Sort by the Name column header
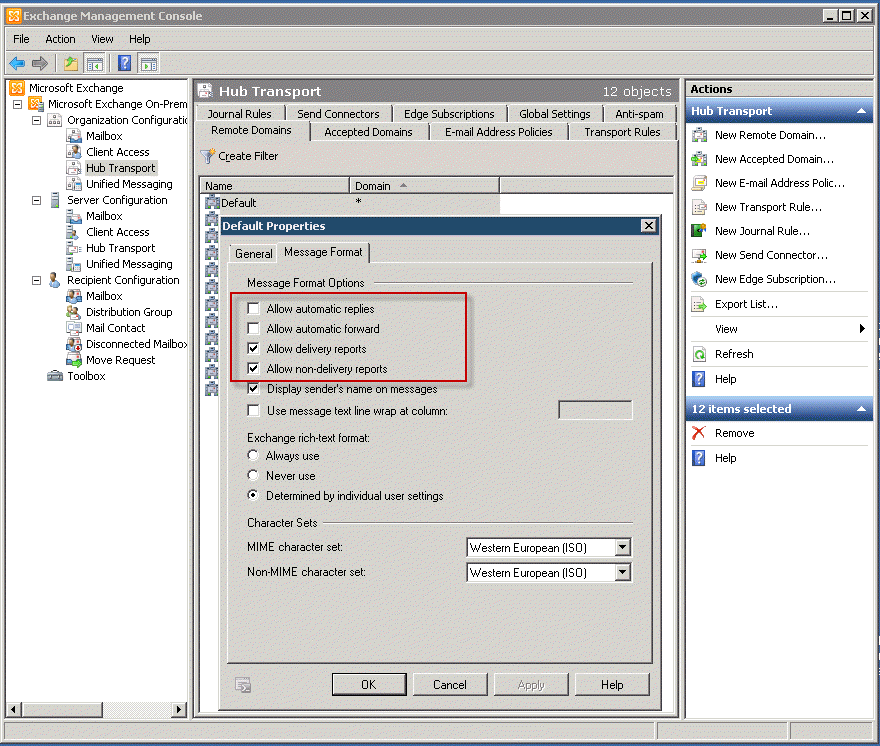This screenshot has height=746, width=880. (x=274, y=186)
